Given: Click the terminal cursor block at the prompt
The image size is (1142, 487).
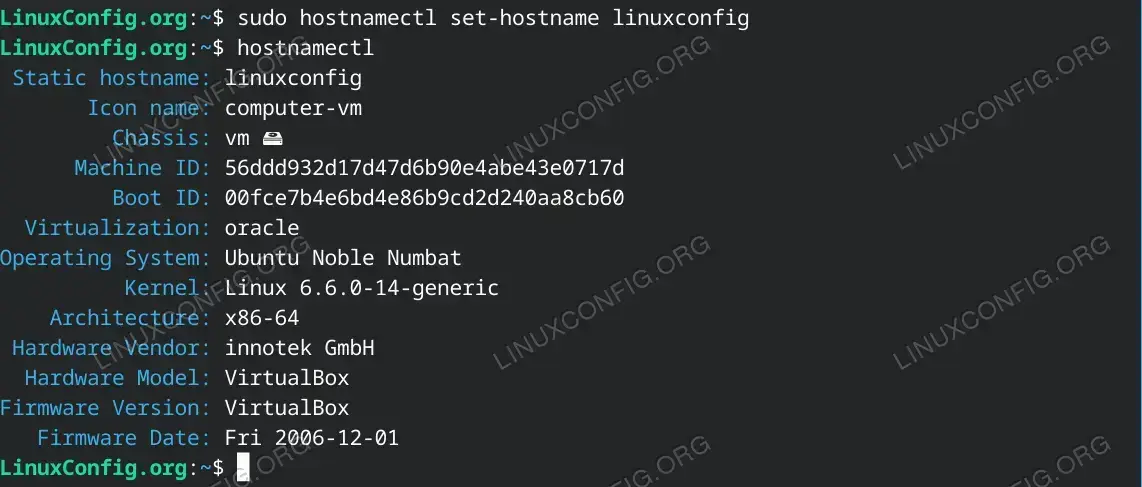Looking at the screenshot, I should [243, 467].
